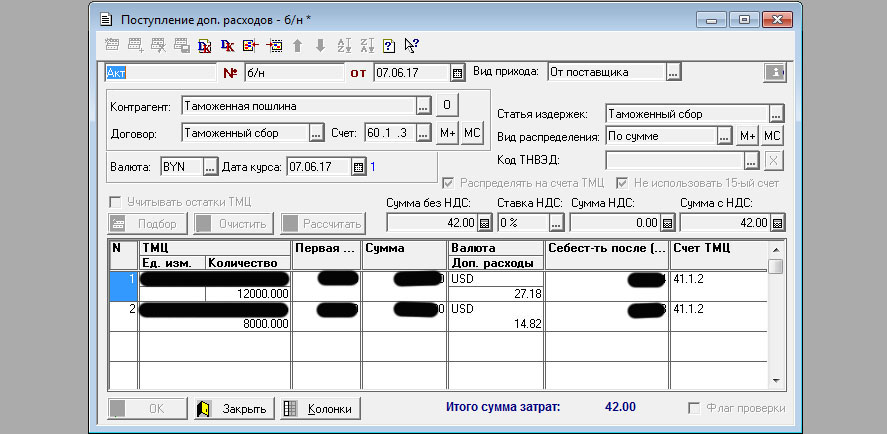Click the Сумма column header

[404, 248]
